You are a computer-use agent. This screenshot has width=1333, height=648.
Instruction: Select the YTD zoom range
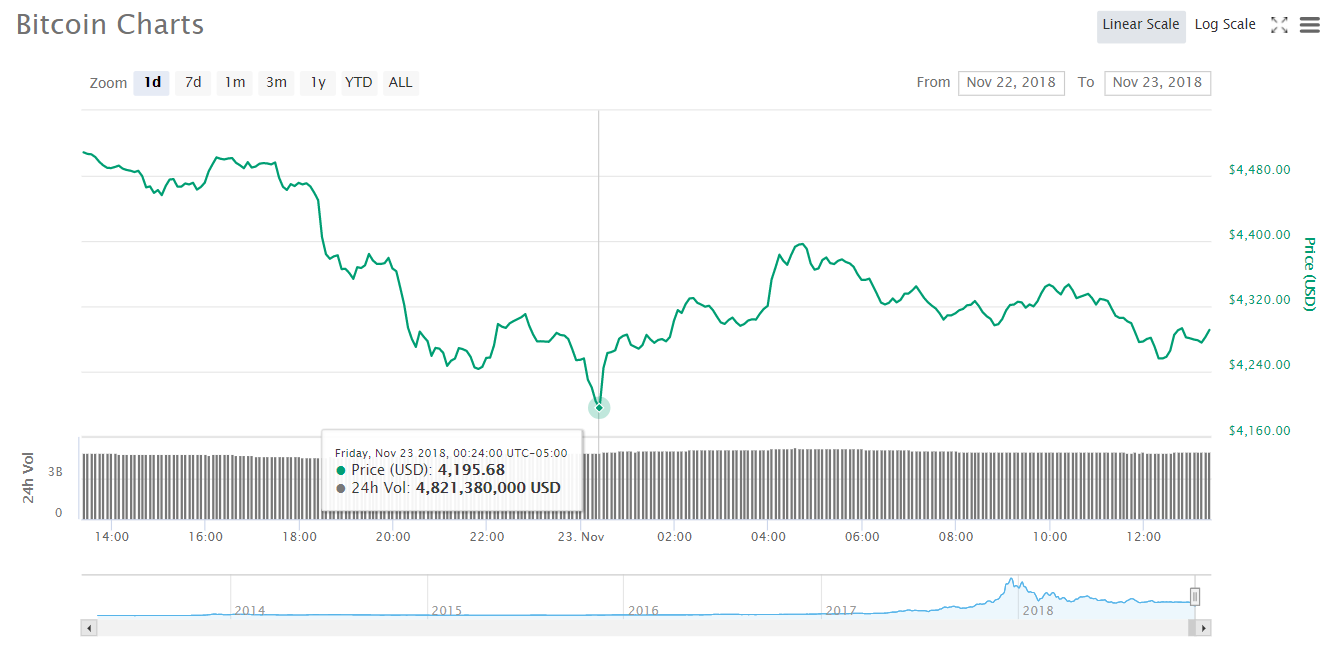pyautogui.click(x=359, y=82)
